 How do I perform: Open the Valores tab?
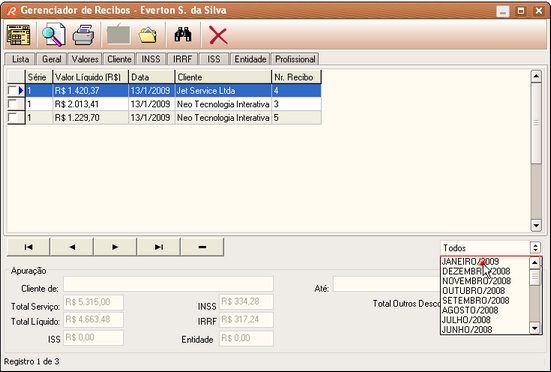pos(85,59)
